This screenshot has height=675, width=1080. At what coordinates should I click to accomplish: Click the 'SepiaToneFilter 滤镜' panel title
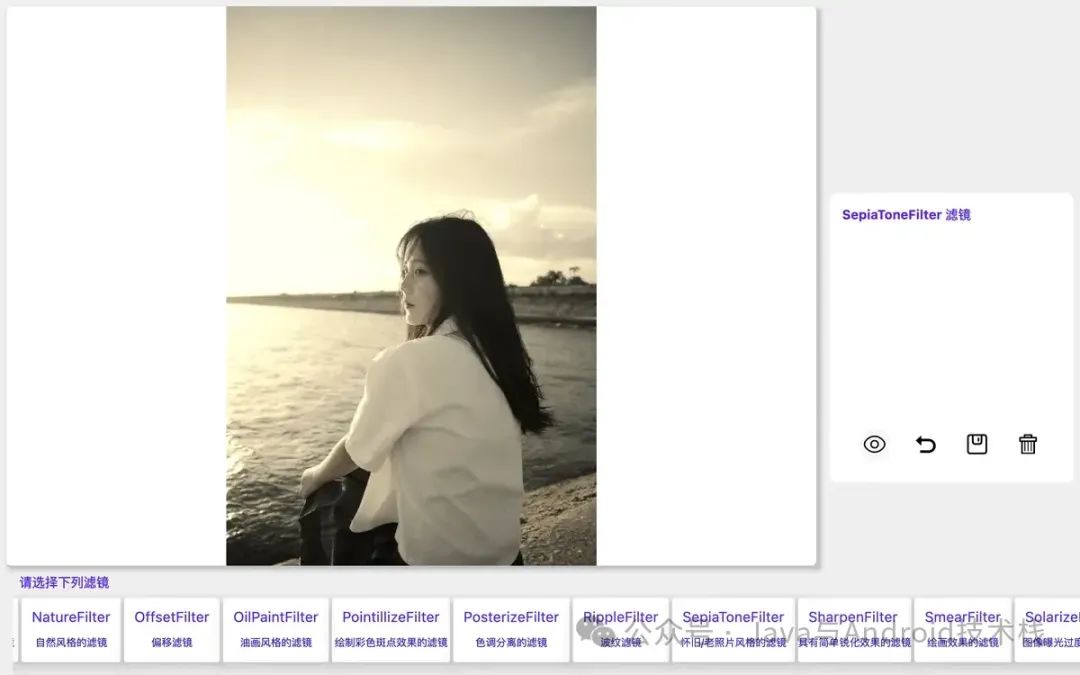pyautogui.click(x=906, y=215)
